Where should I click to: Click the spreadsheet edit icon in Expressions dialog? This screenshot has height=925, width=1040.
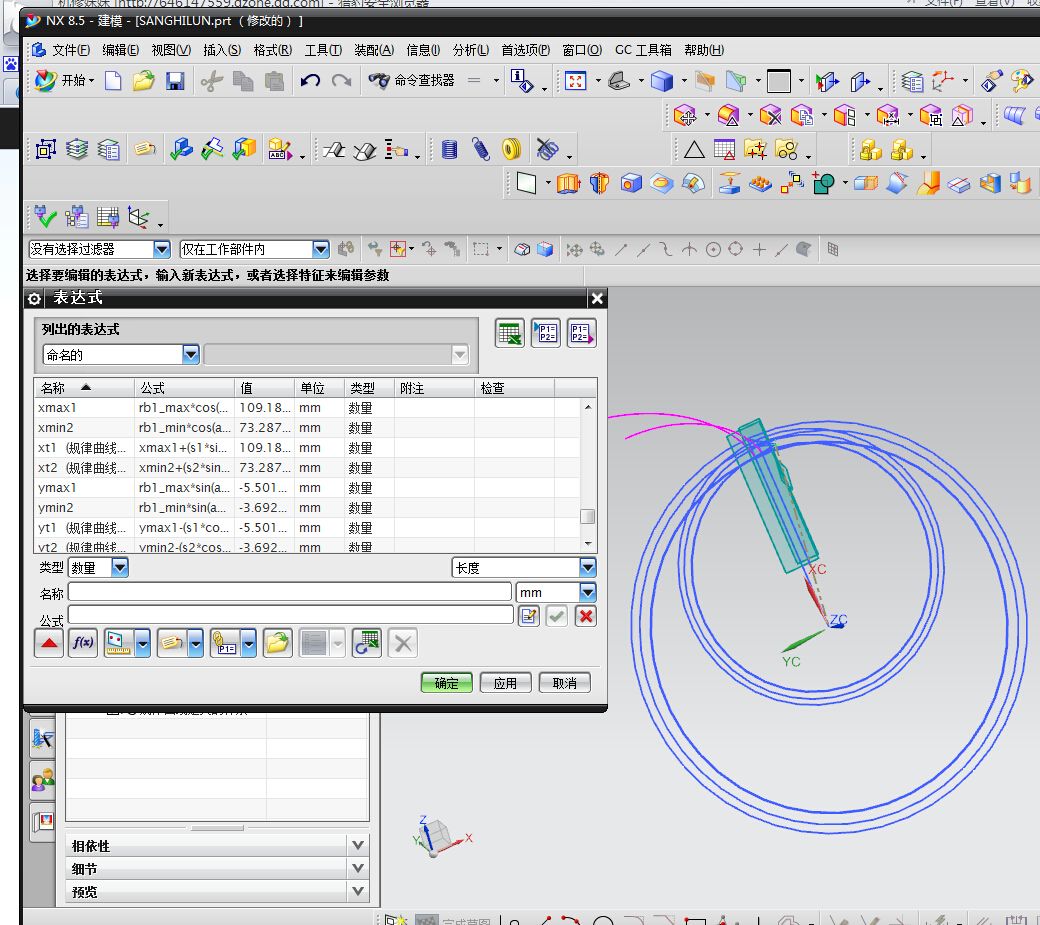pos(509,333)
